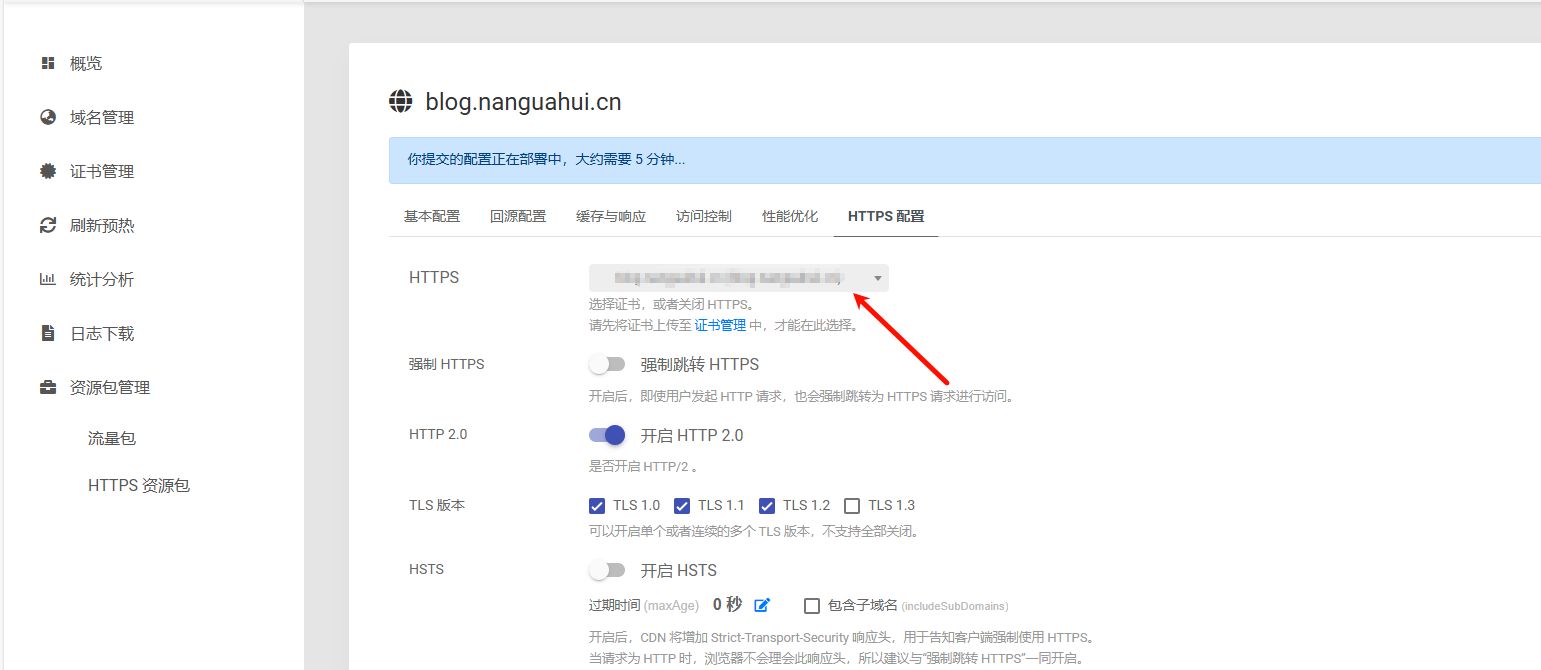Turn off the HTTP 2.0 switch
The width and height of the screenshot is (1541, 670).
coord(607,435)
